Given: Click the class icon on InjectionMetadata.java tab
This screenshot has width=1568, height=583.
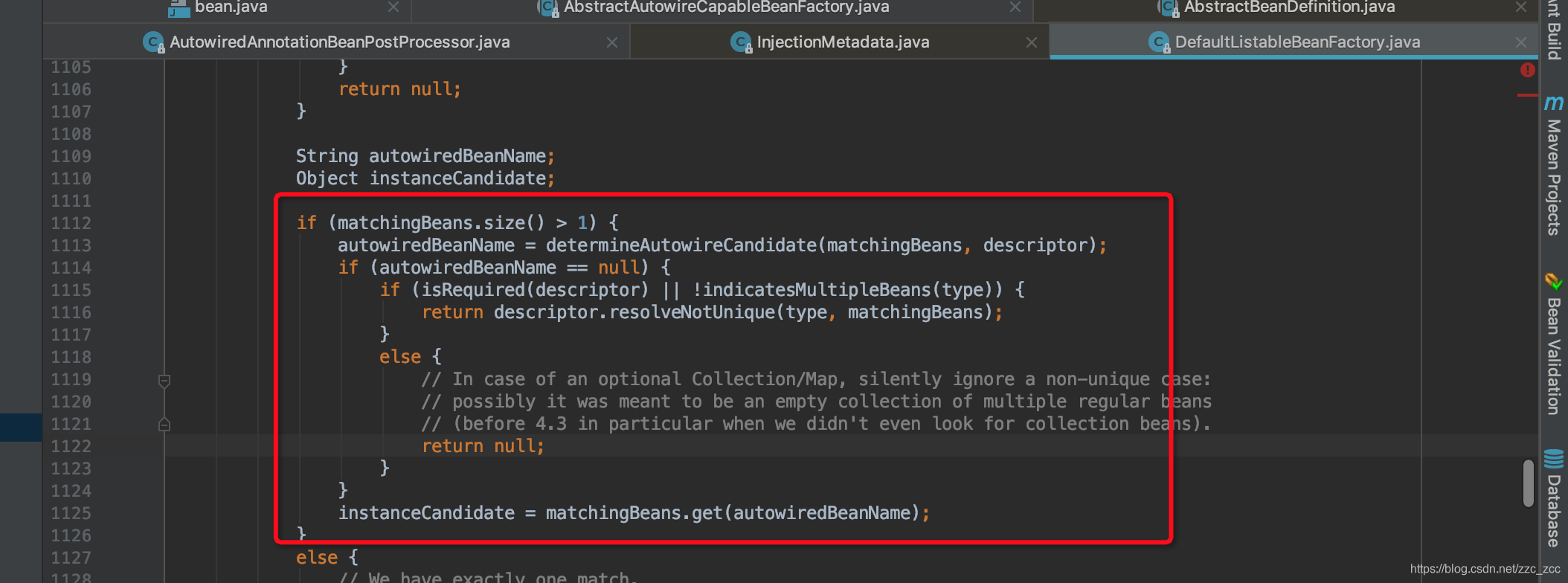Looking at the screenshot, I should pyautogui.click(x=741, y=42).
